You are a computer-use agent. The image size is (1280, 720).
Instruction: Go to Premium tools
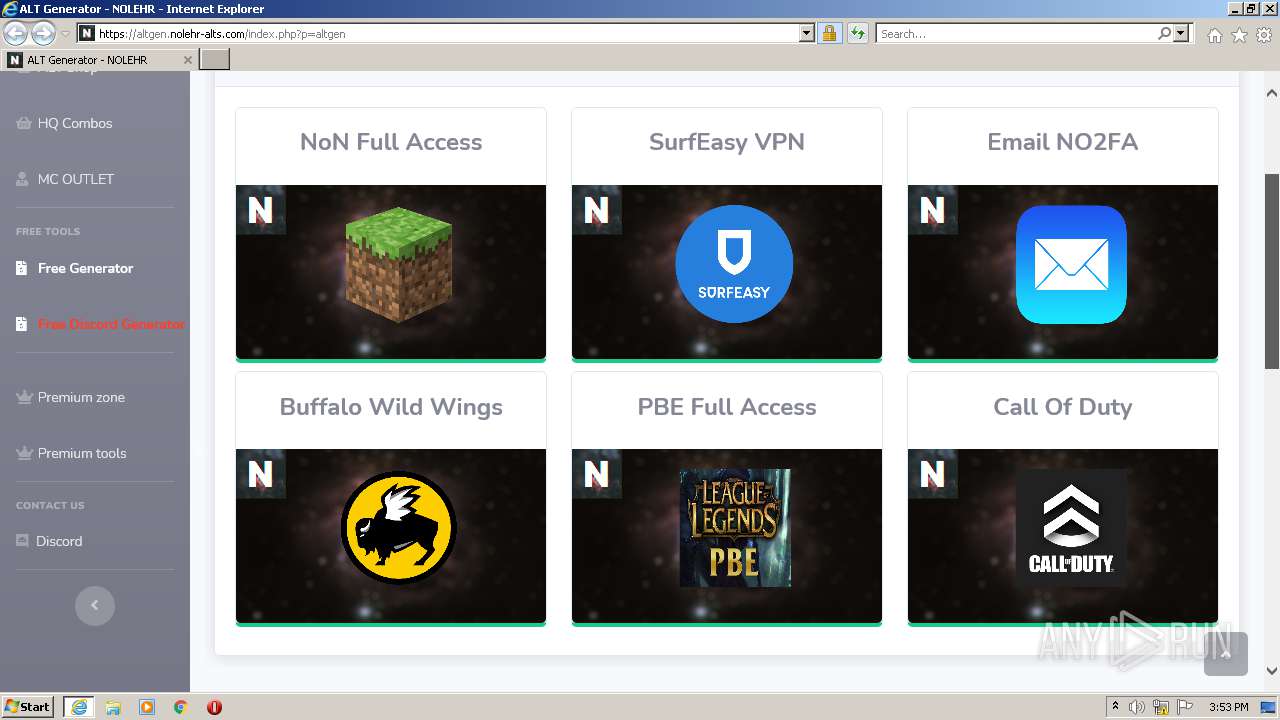tap(82, 453)
